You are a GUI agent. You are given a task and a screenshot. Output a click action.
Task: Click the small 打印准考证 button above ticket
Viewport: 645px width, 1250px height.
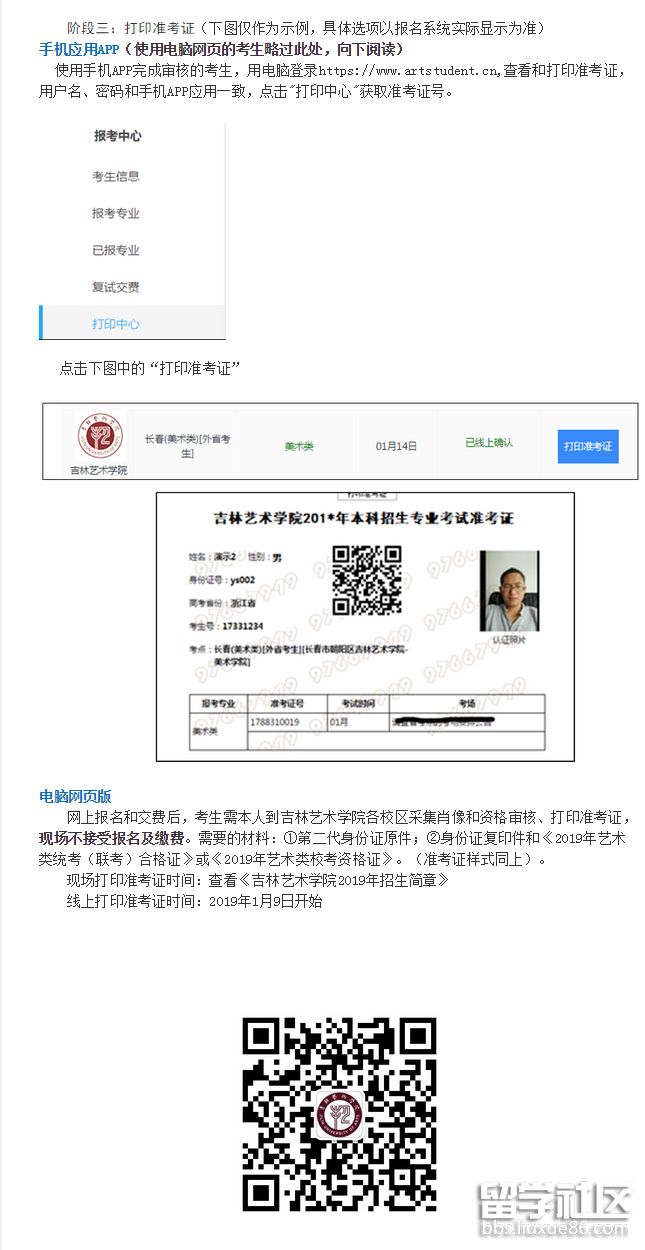[x=367, y=494]
